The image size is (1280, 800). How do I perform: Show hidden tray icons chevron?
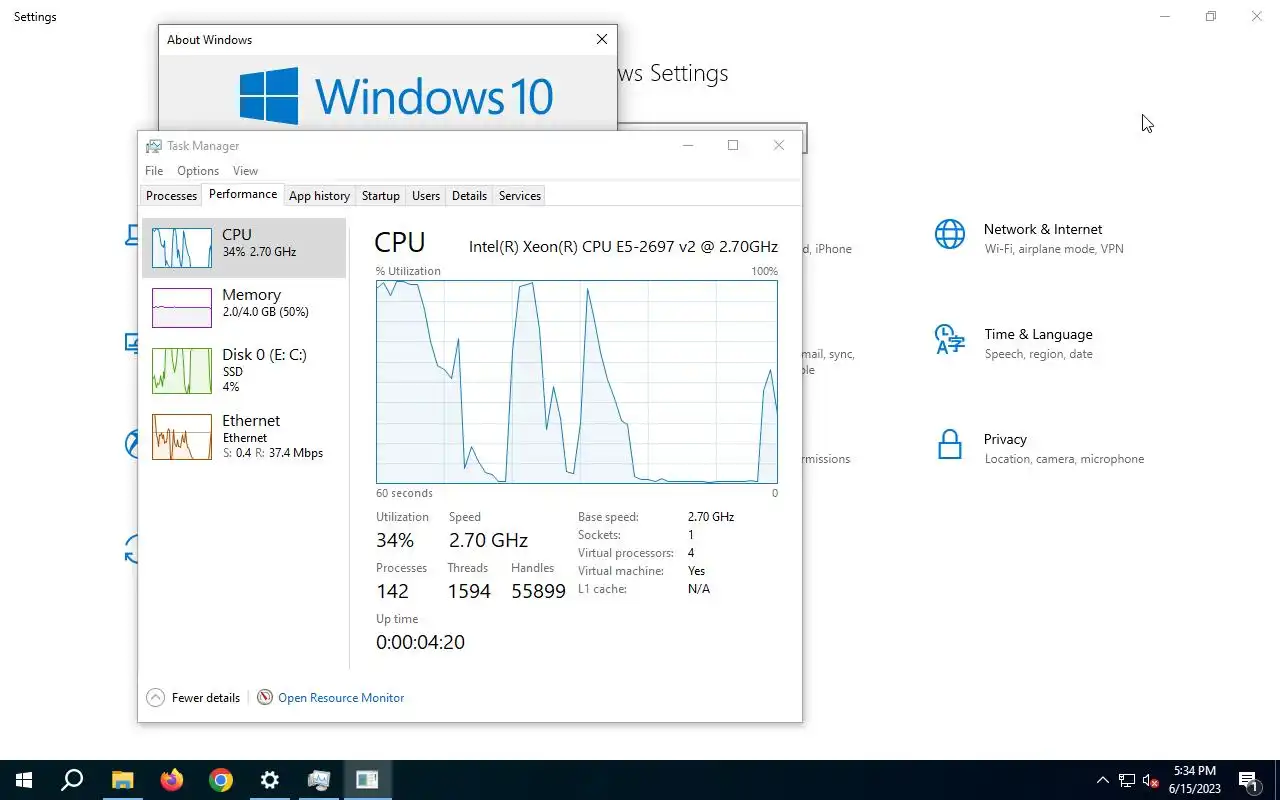click(1103, 780)
